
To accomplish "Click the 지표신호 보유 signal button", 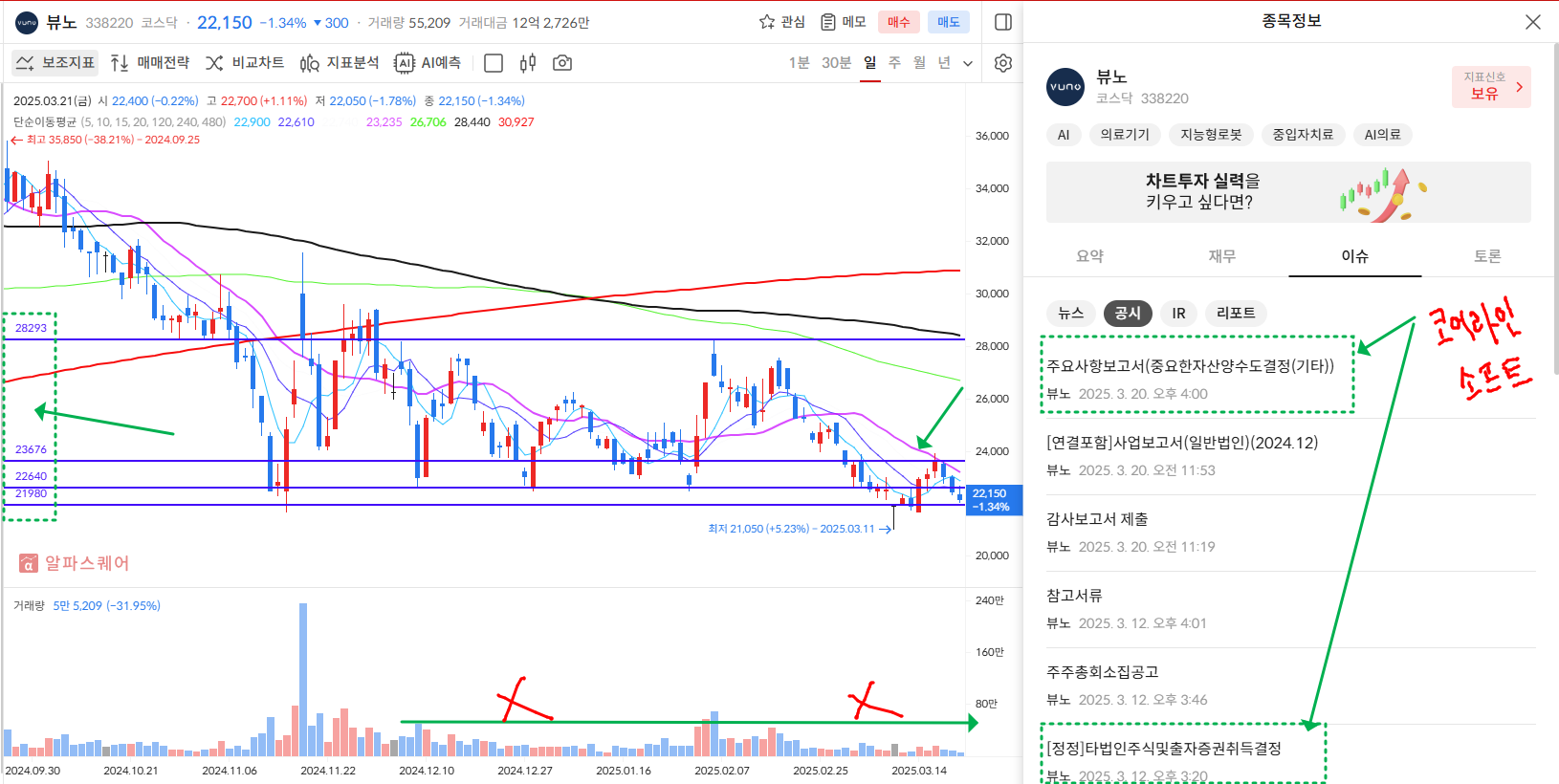I will coord(1491,87).
